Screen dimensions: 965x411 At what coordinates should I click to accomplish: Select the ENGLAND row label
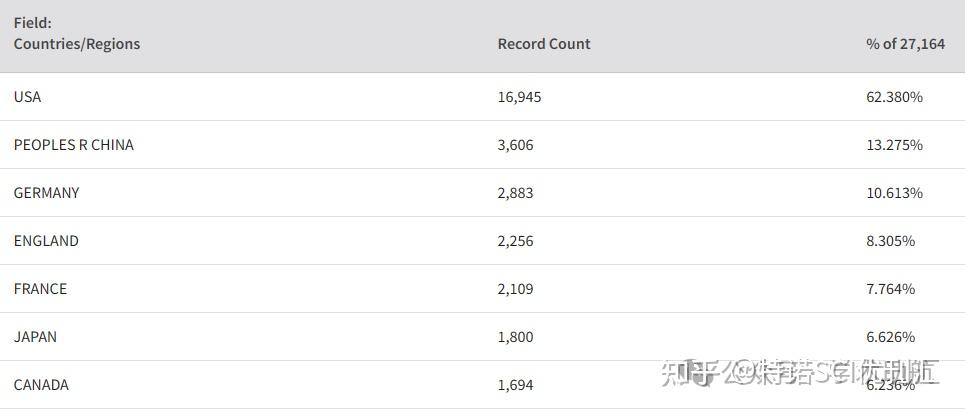point(46,241)
